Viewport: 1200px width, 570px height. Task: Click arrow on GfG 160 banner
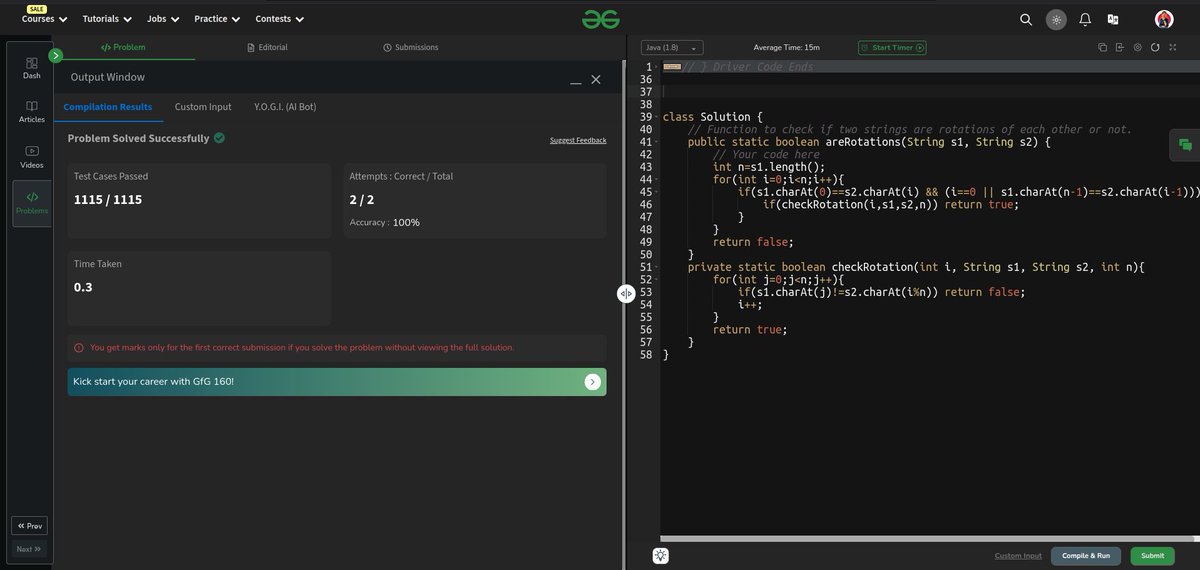(592, 382)
